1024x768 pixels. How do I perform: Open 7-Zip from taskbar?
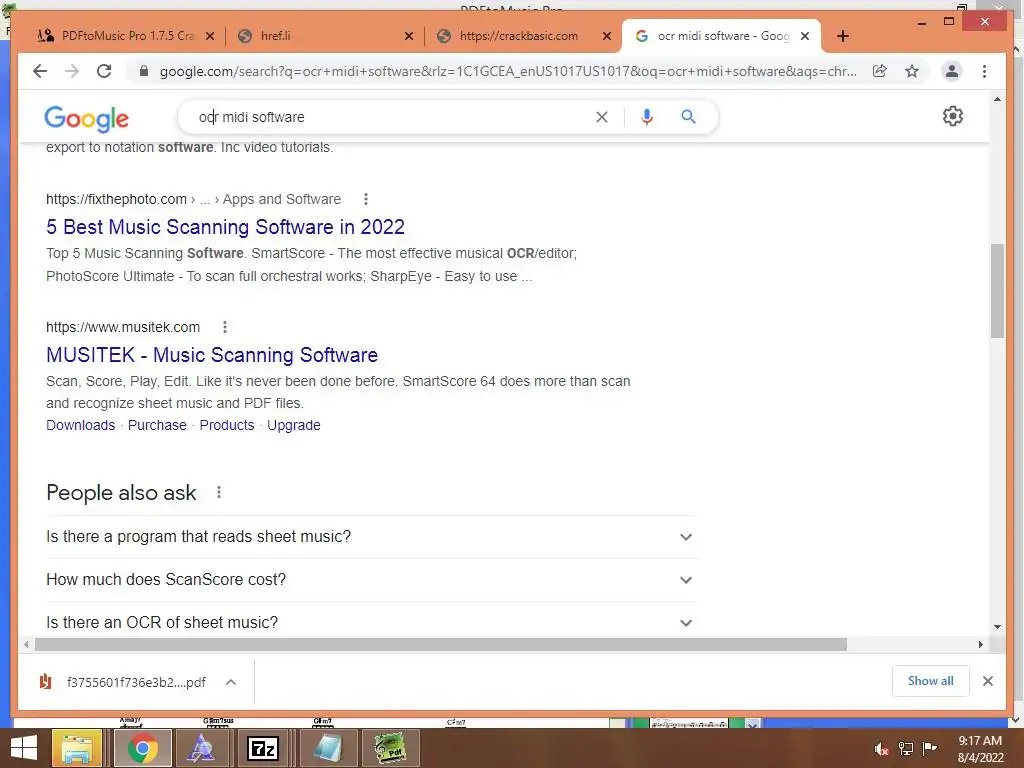pyautogui.click(x=263, y=748)
